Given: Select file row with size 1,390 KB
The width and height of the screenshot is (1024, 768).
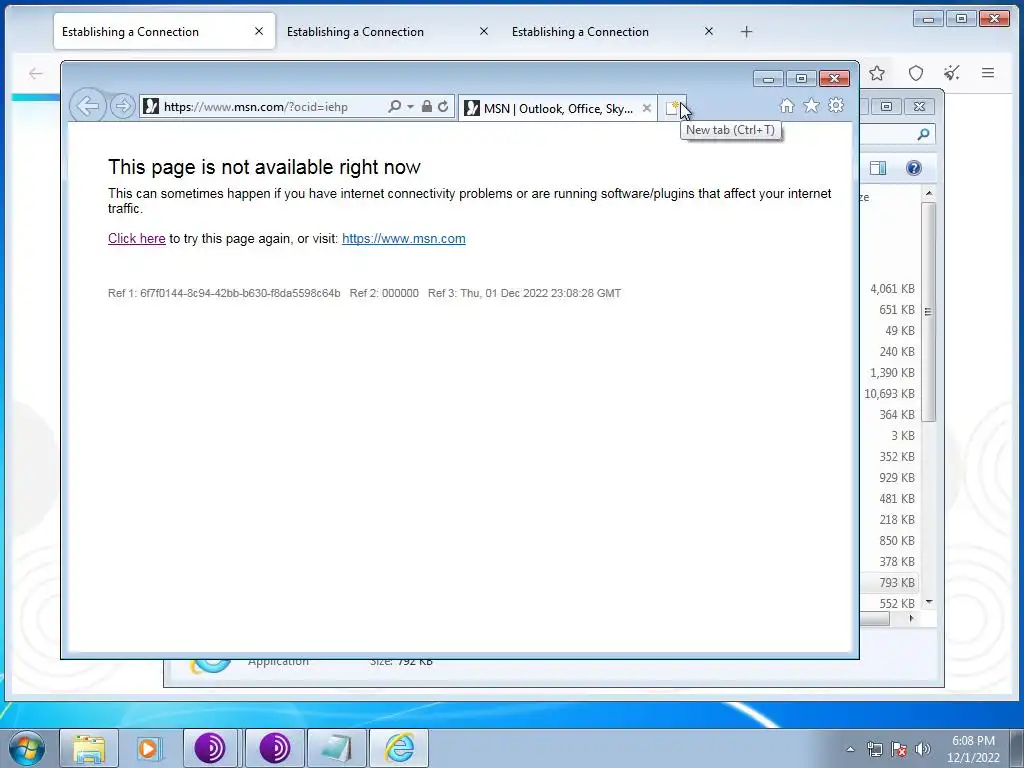Looking at the screenshot, I should pyautogui.click(x=891, y=373).
